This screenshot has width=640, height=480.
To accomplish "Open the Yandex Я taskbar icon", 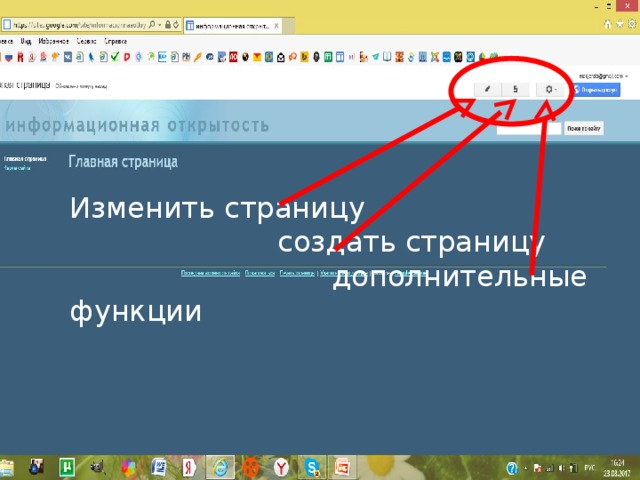I will click(x=189, y=467).
